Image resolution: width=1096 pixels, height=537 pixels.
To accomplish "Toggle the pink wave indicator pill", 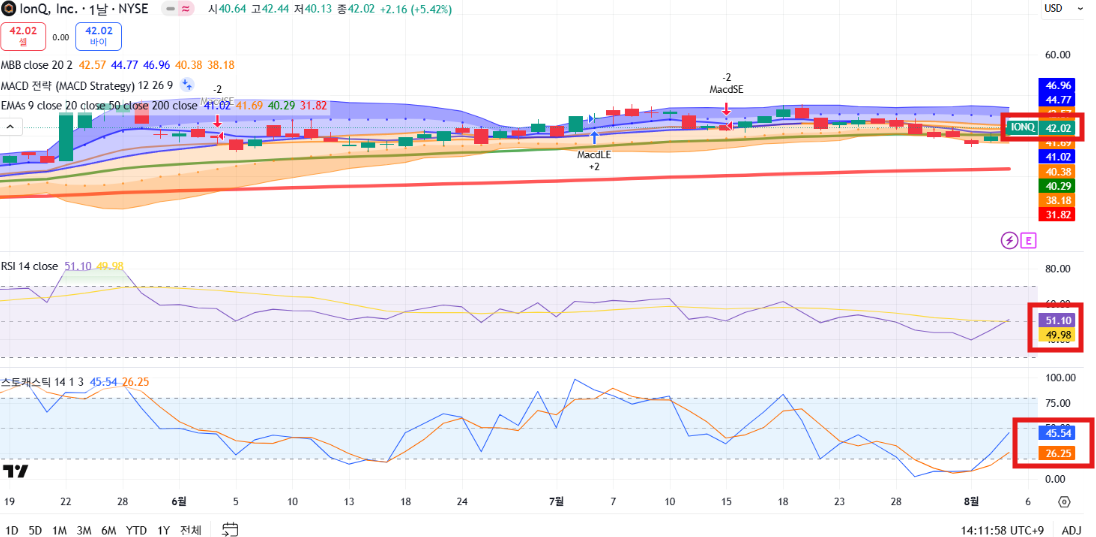I will (x=185, y=10).
